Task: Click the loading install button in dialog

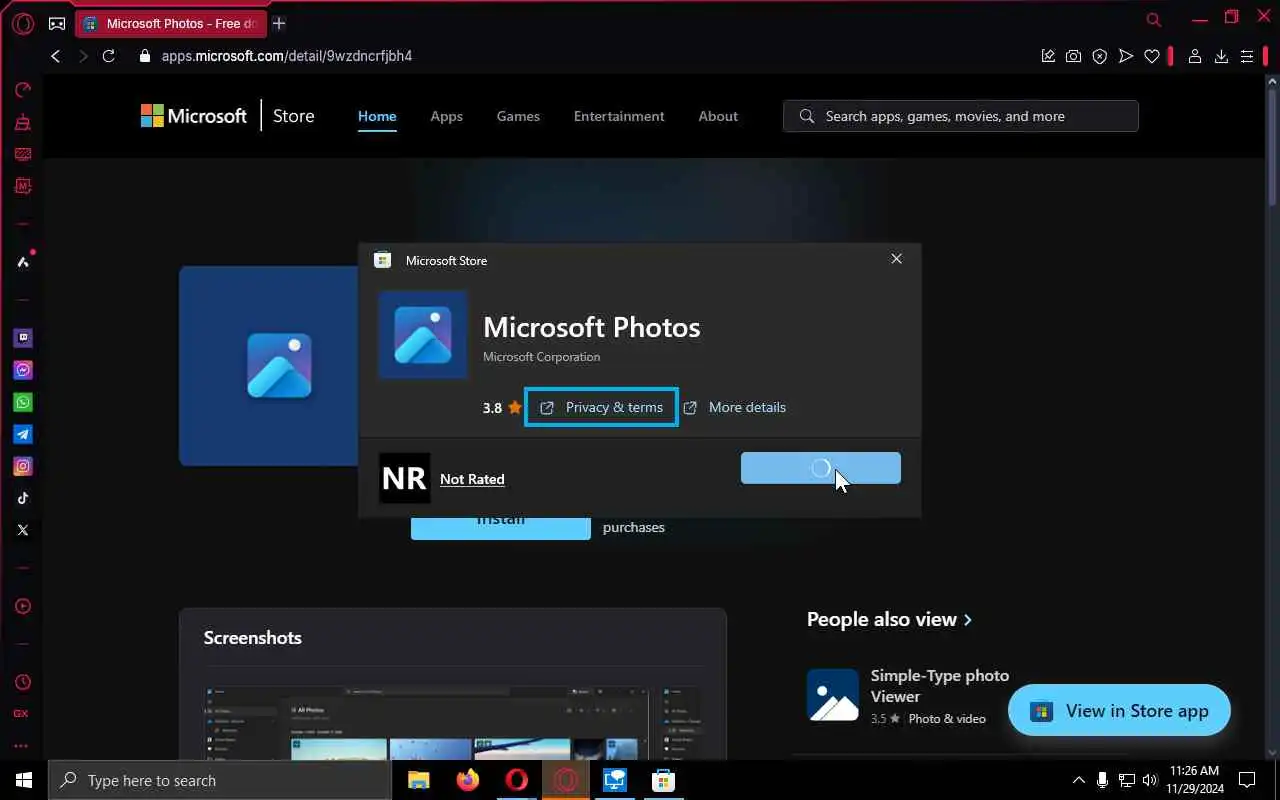Action: click(x=821, y=468)
